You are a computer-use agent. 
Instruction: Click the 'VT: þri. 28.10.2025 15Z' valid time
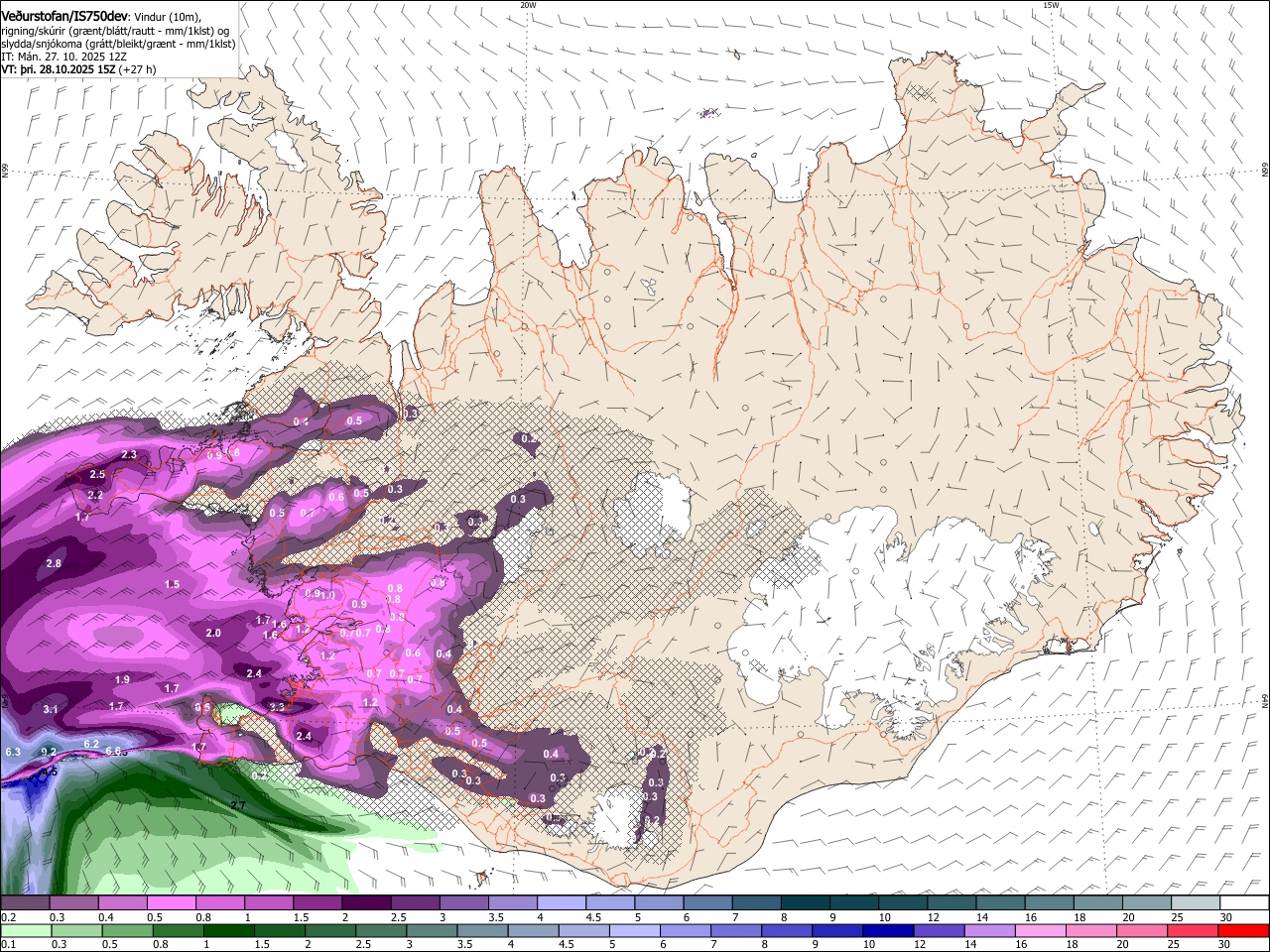click(x=58, y=70)
